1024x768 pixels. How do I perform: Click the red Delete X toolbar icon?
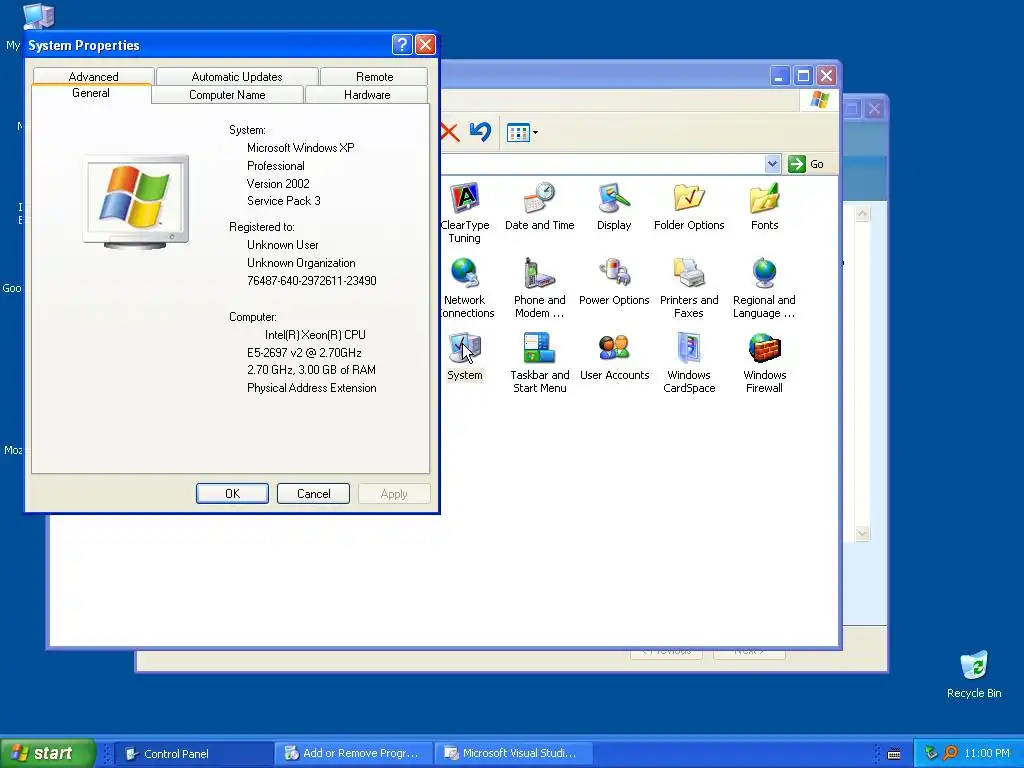(x=449, y=133)
